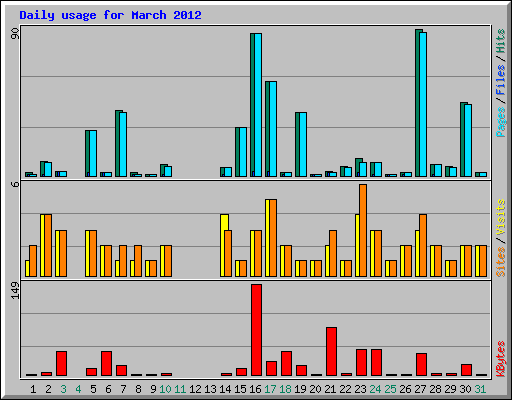Click the cyan Pages bar for day 7
The image size is (512, 400).
123,145
